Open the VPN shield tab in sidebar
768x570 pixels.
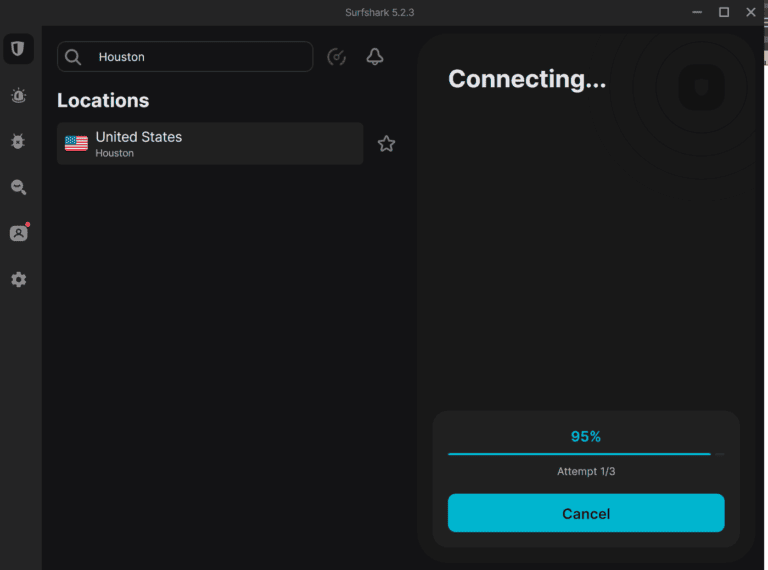click(18, 49)
